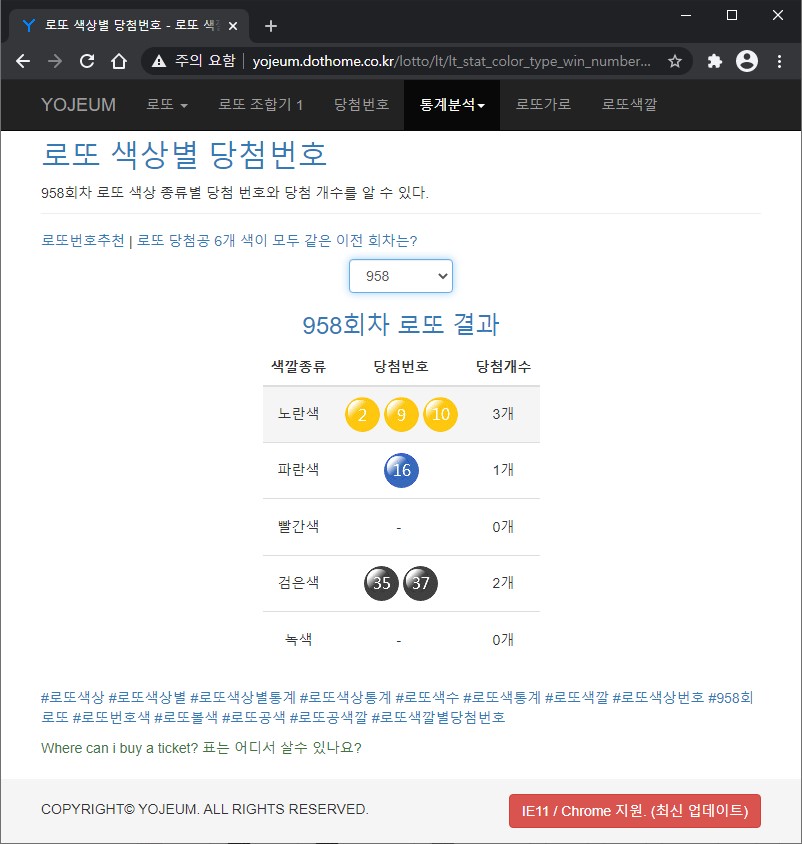Click the browser back arrow
This screenshot has width=802, height=844.
coord(23,61)
